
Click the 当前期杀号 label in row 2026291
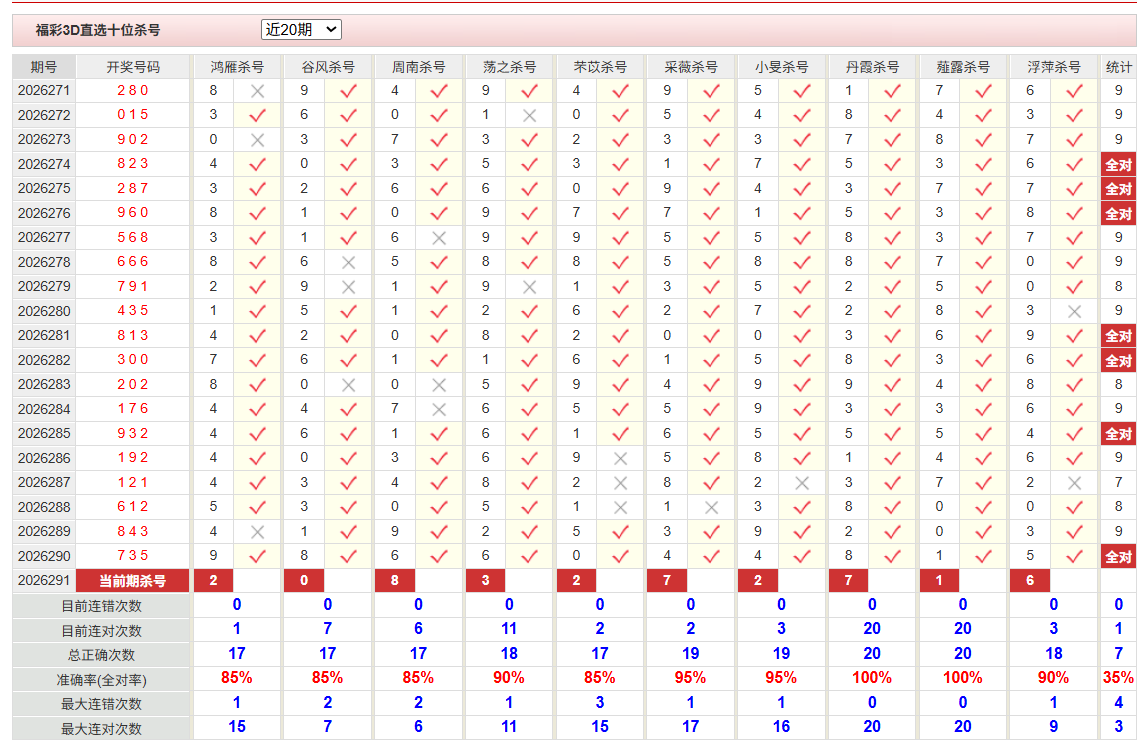tap(132, 581)
